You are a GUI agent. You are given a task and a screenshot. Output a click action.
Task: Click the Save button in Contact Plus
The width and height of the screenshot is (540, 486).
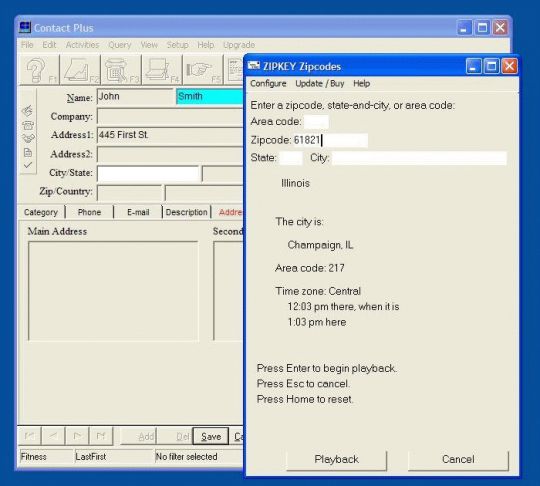tap(211, 436)
